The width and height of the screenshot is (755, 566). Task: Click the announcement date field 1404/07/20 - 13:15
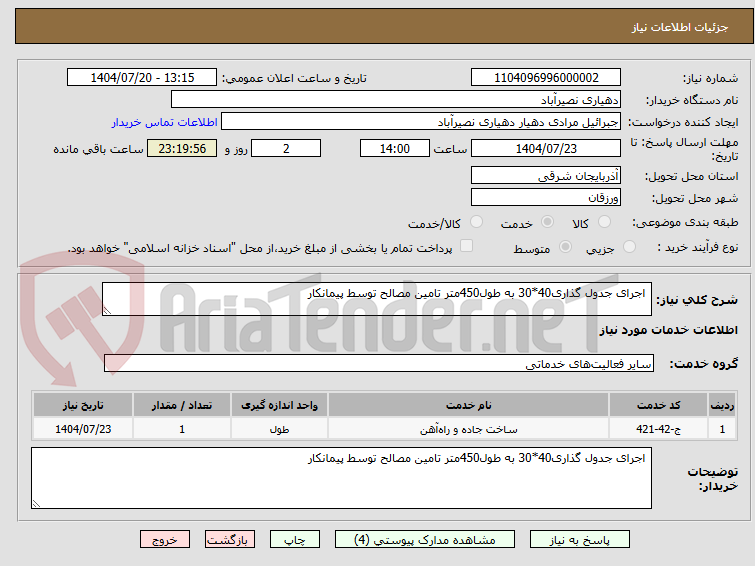click(142, 78)
